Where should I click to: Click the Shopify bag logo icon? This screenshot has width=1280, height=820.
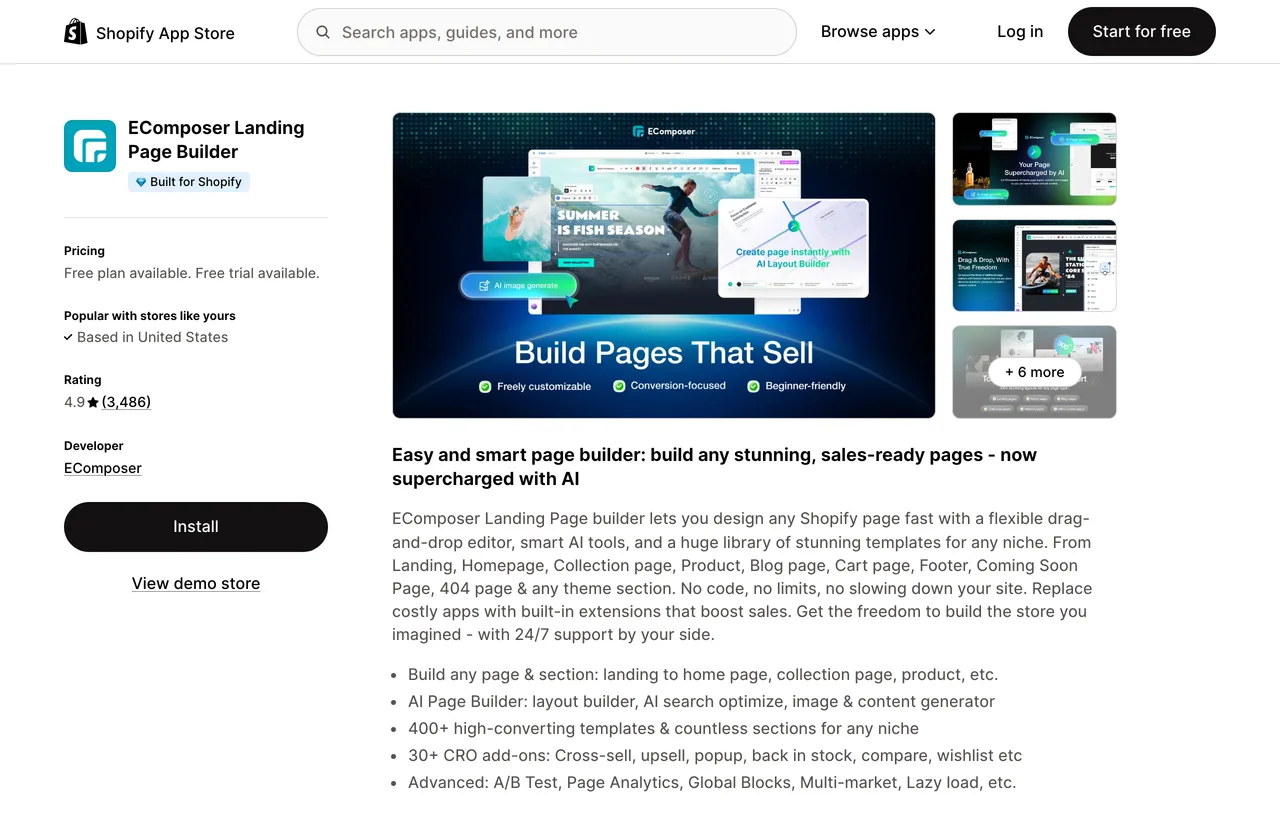[x=76, y=32]
